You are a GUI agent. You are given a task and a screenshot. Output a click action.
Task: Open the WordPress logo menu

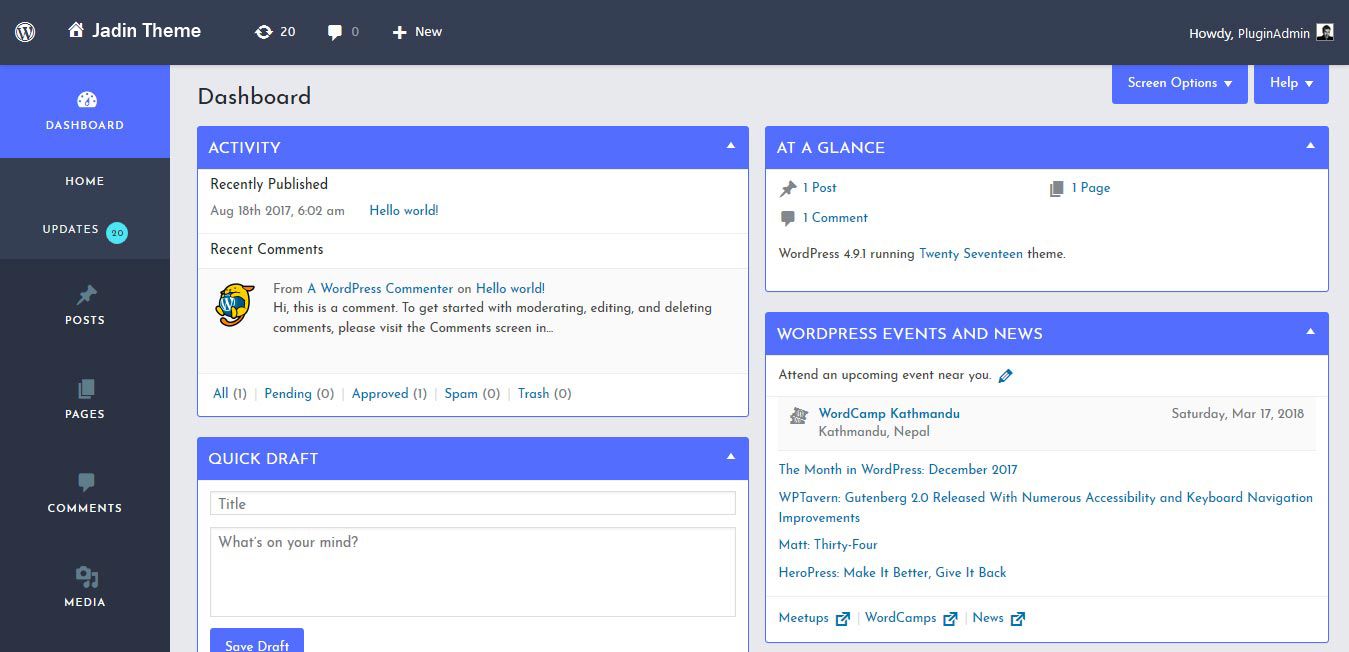(25, 32)
